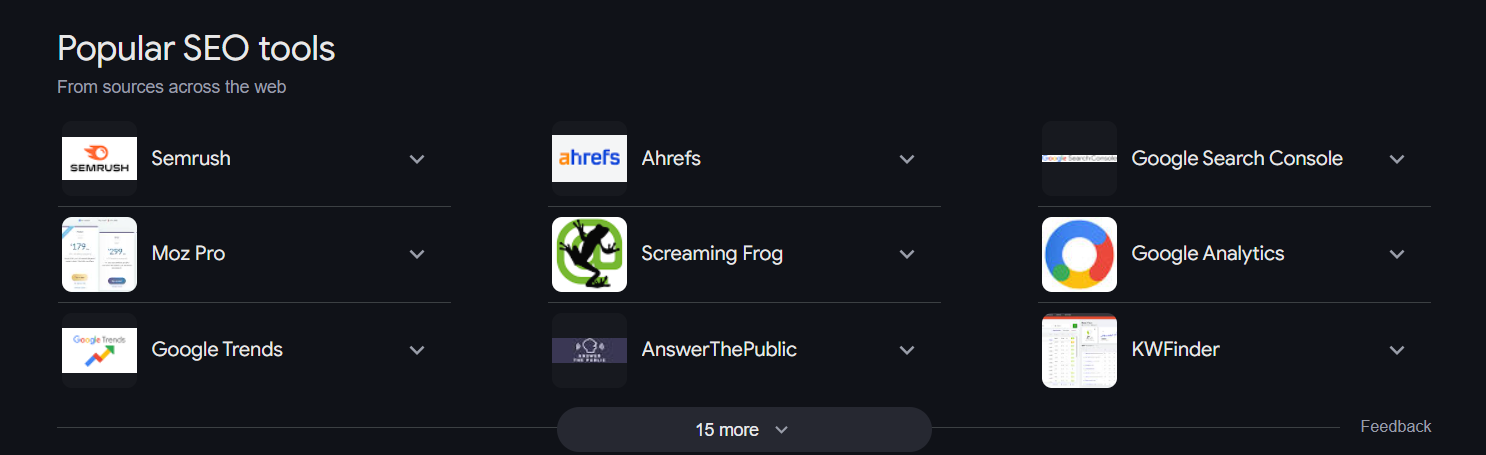Expand the Screaming Frog chevron

[907, 254]
